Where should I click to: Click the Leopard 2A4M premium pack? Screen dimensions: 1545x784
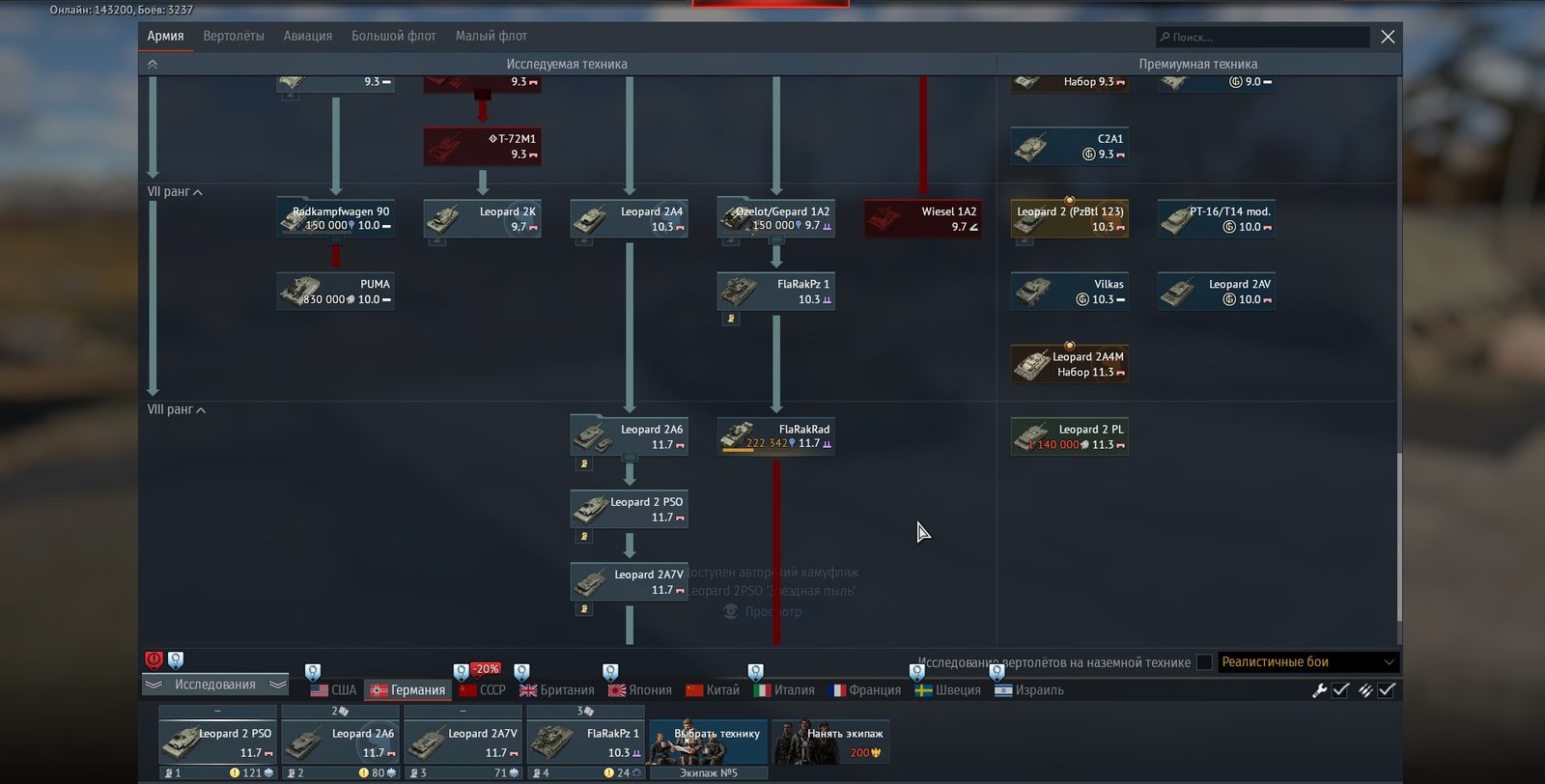pyautogui.click(x=1069, y=364)
